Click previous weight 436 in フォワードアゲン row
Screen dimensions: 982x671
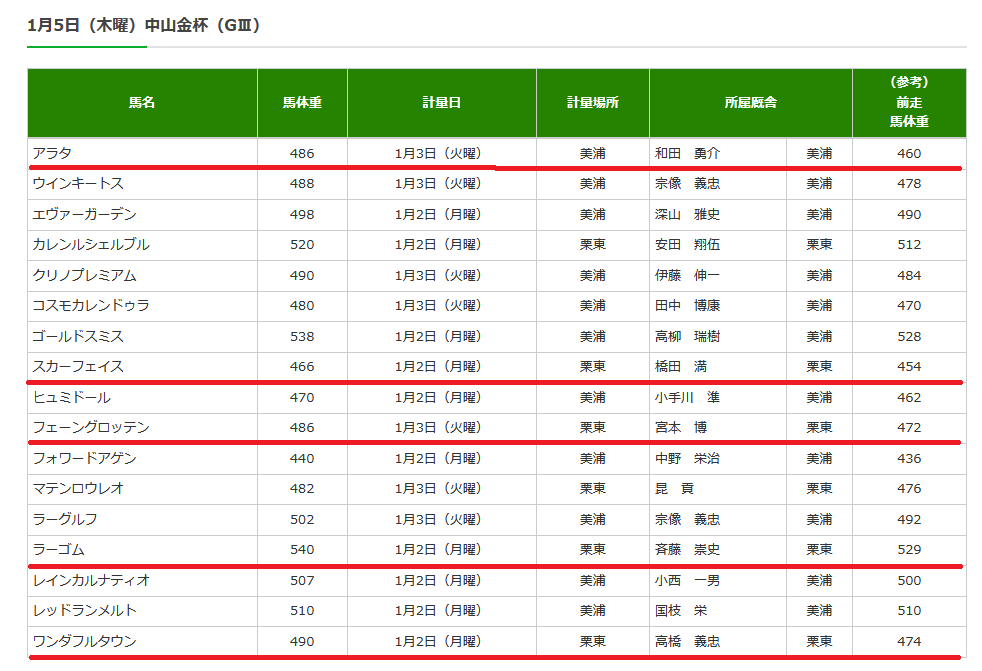(909, 459)
